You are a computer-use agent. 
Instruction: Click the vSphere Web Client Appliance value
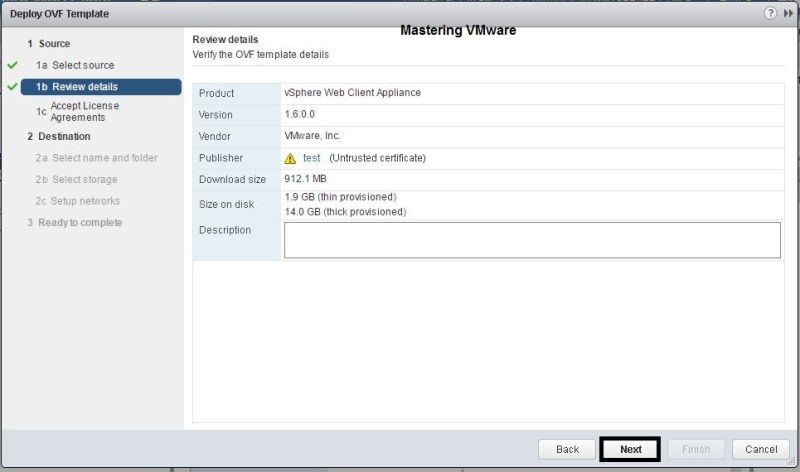click(x=353, y=93)
